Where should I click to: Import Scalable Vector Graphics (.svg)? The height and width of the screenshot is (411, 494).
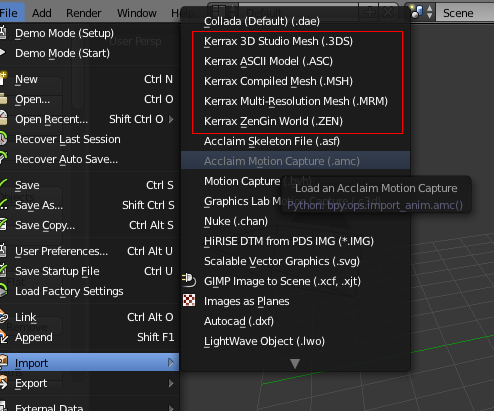point(295,261)
